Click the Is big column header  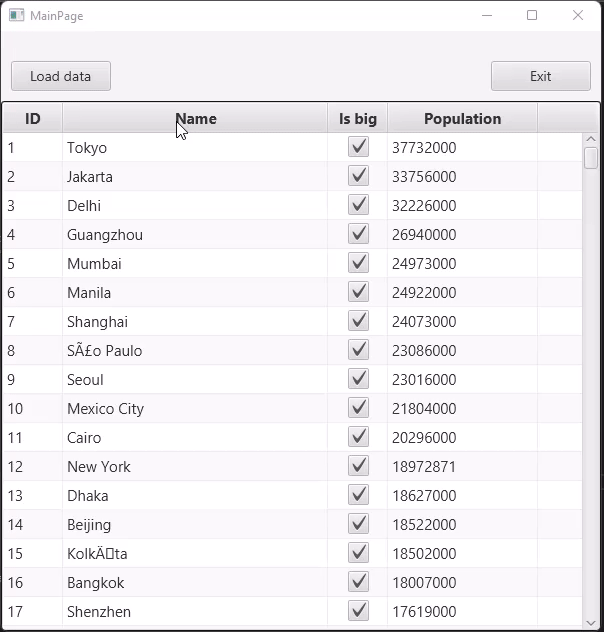click(357, 119)
